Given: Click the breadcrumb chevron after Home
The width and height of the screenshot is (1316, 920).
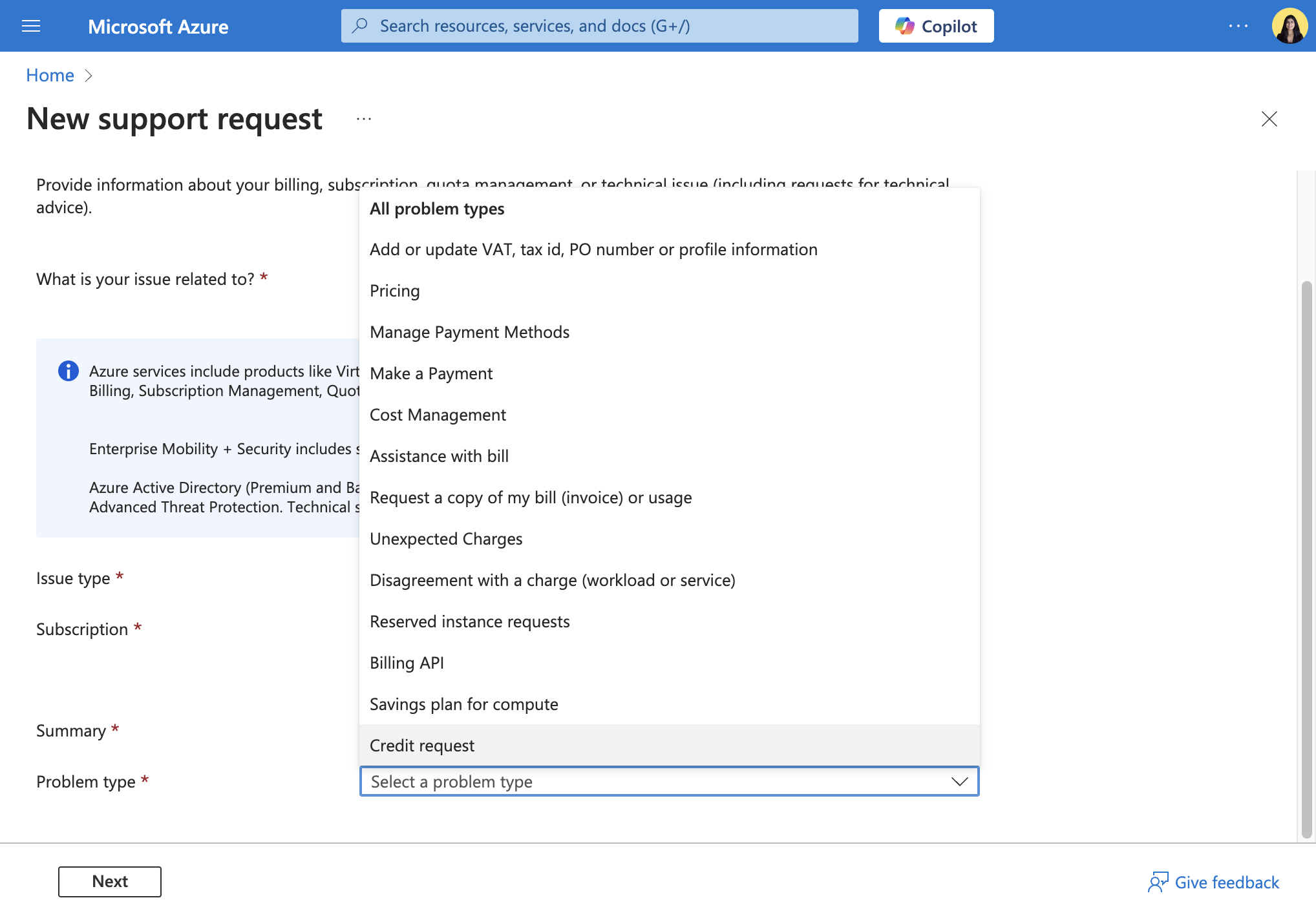Looking at the screenshot, I should click(x=89, y=76).
